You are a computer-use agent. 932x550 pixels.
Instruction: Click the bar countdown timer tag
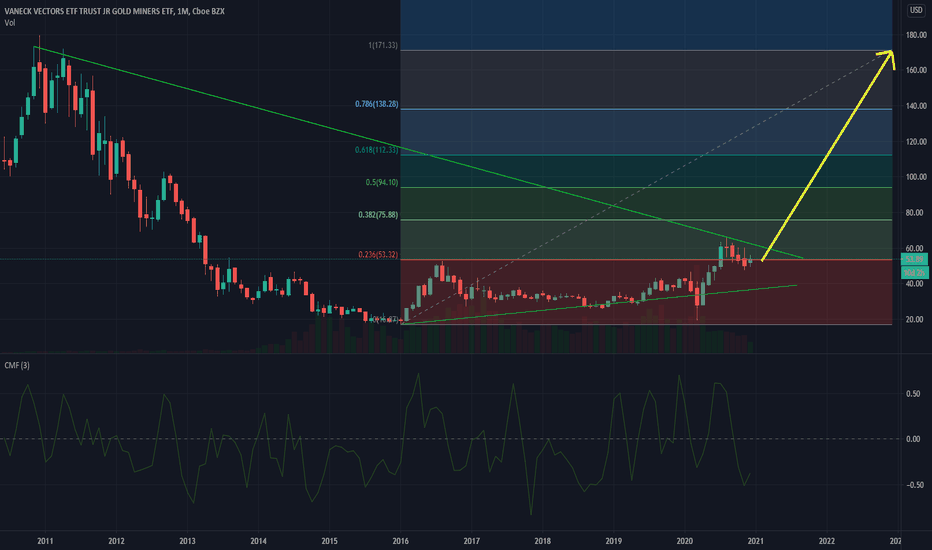[x=914, y=272]
